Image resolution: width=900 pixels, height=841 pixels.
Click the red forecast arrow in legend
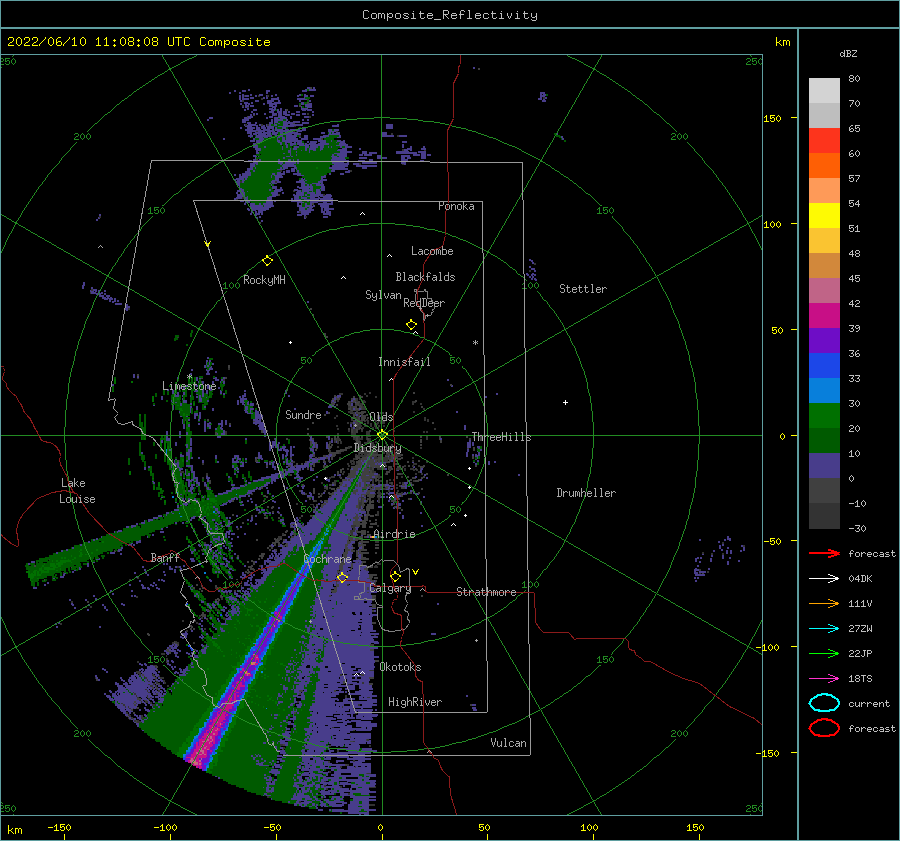(x=824, y=553)
